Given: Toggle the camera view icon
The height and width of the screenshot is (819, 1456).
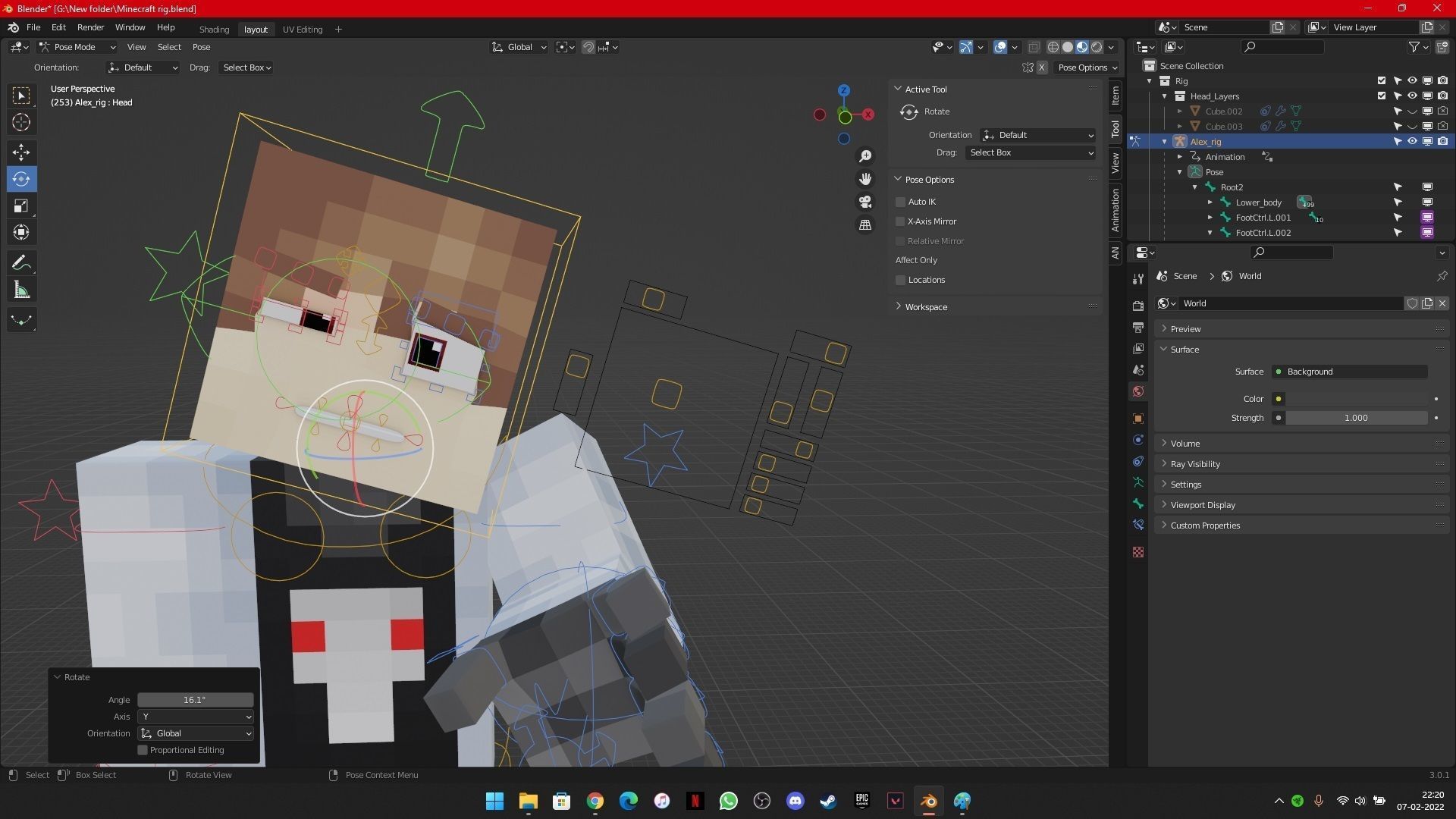Looking at the screenshot, I should [x=865, y=202].
